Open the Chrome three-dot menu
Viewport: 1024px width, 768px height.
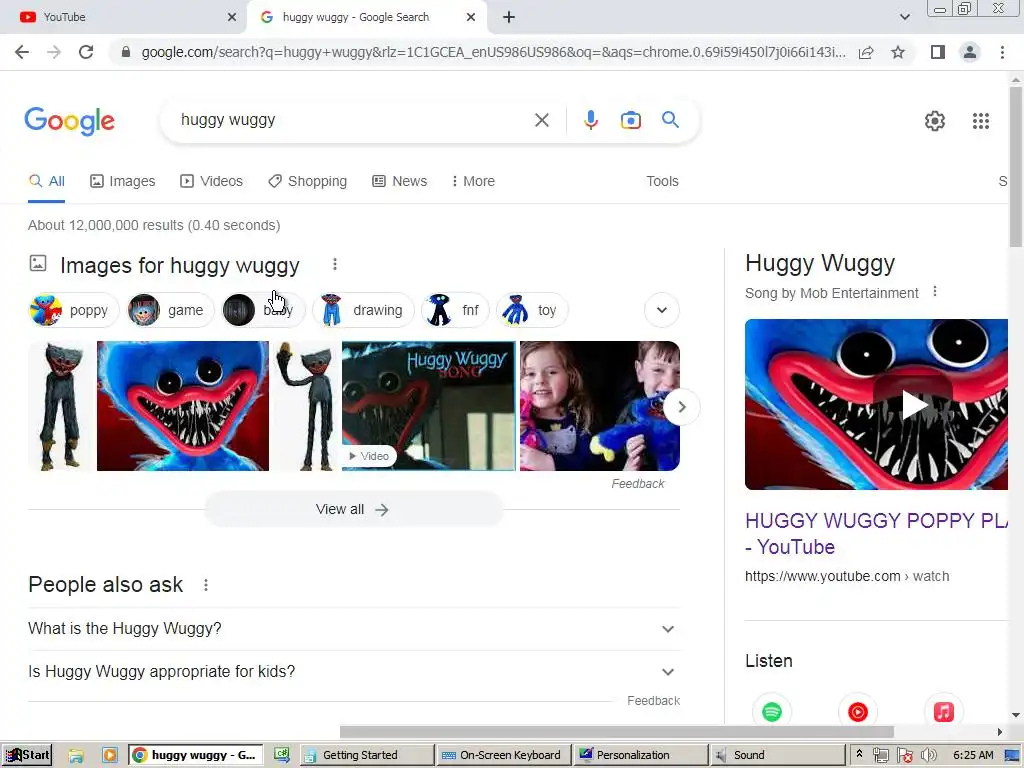click(1002, 52)
